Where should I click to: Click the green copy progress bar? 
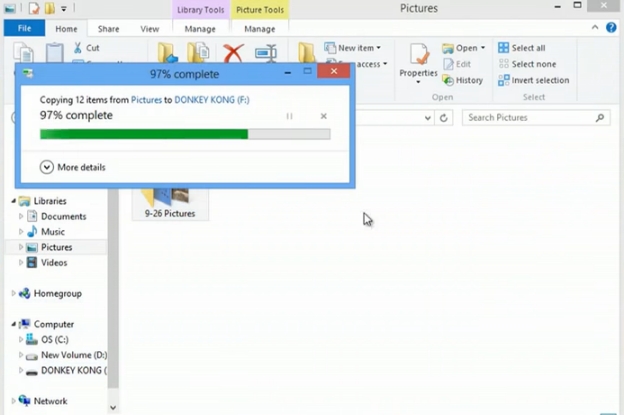coord(185,134)
